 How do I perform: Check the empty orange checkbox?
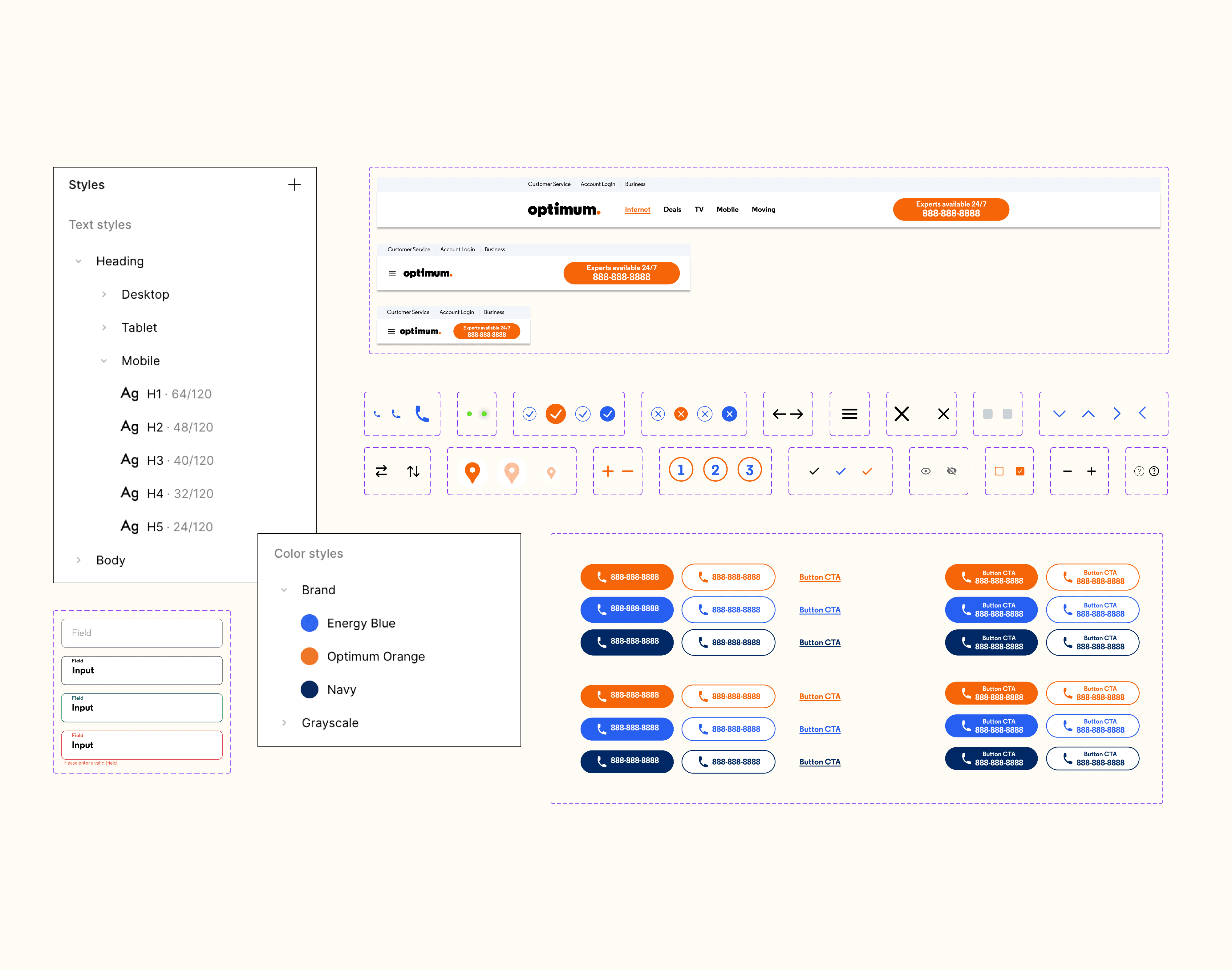coord(999,471)
